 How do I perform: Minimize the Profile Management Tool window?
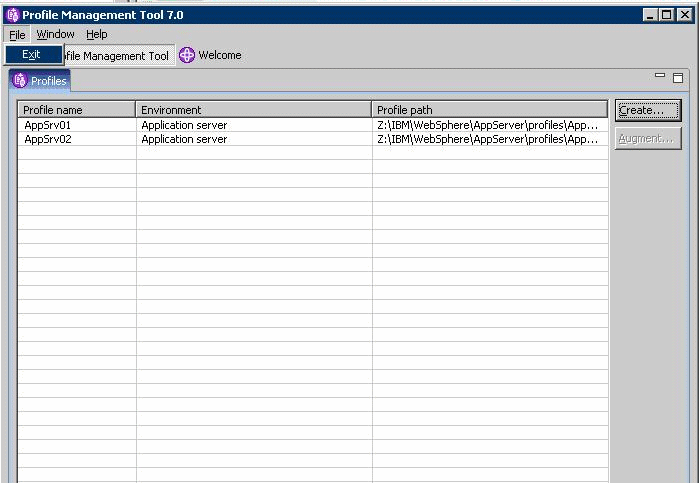coord(651,15)
